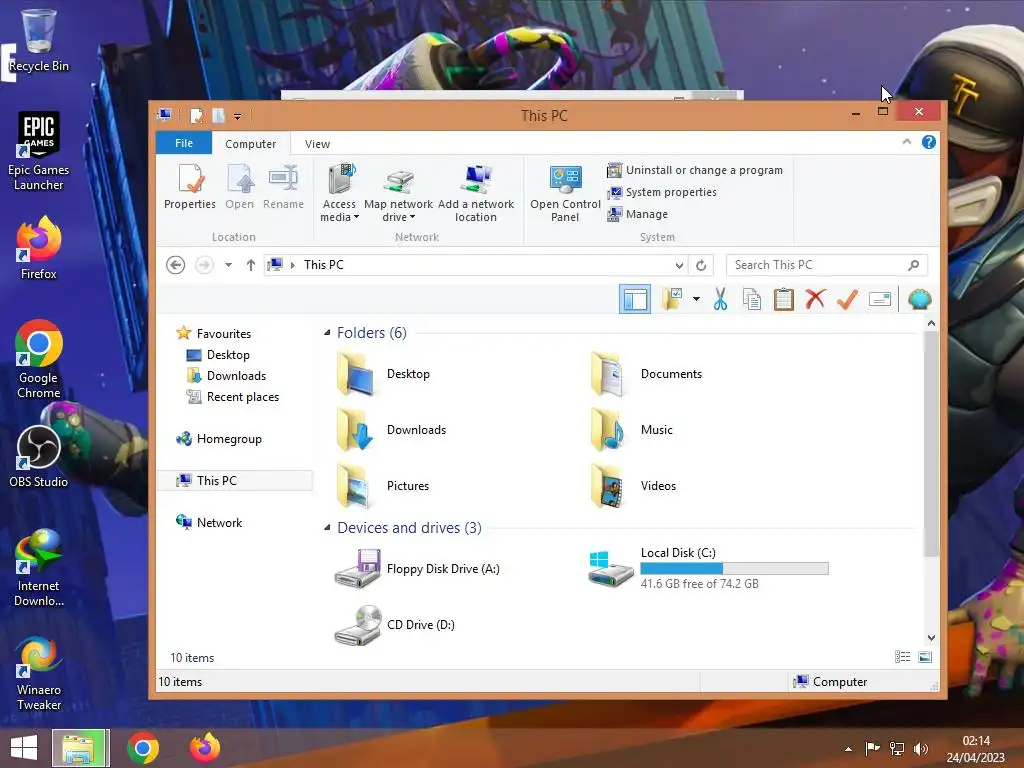Click the Copy toolbar icon
Screen dimensions: 1024x768
[752, 299]
